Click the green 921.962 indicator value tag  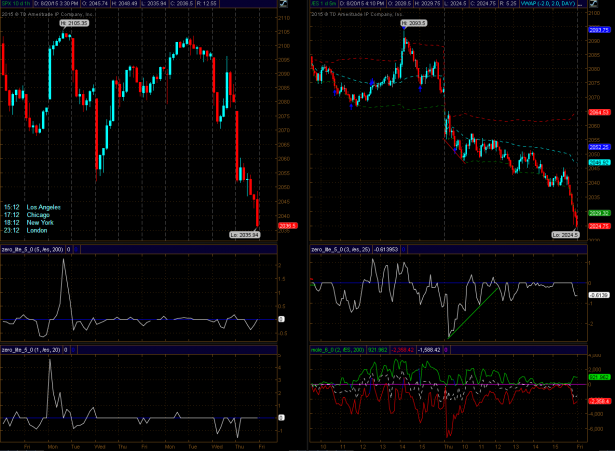point(599,377)
